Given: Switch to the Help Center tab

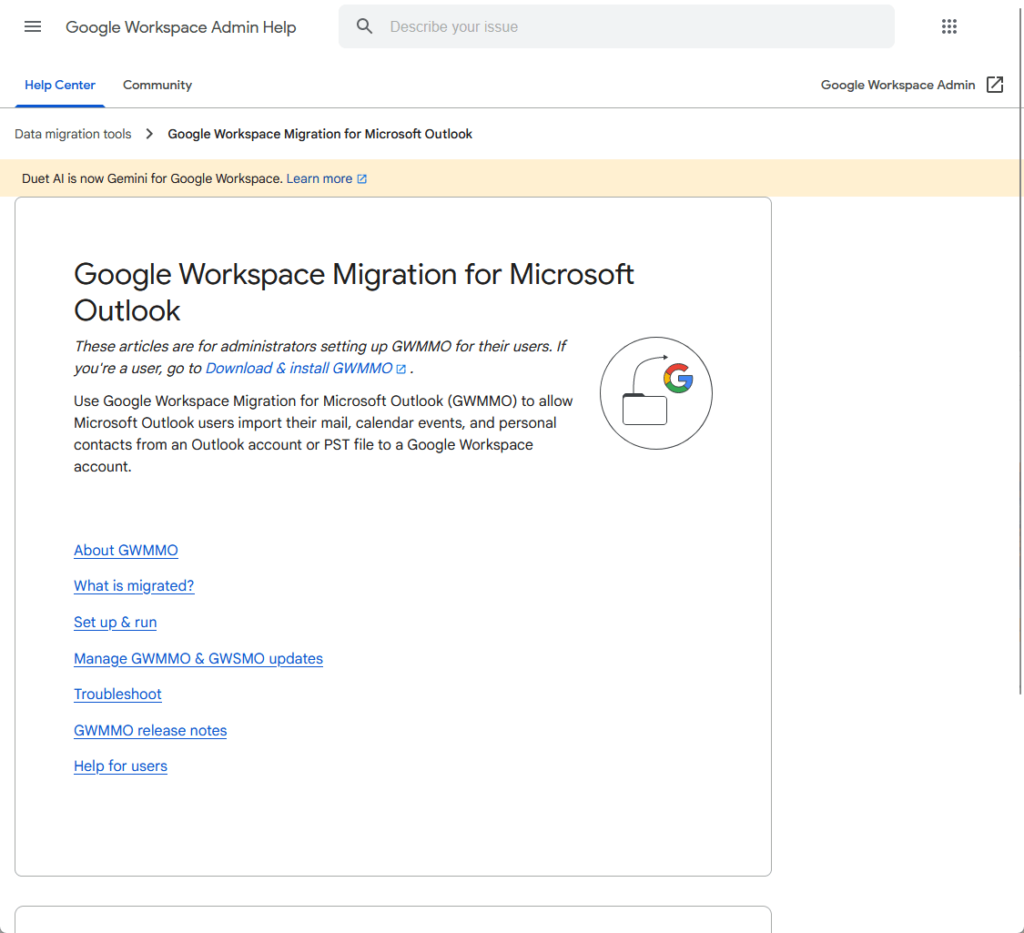Looking at the screenshot, I should pyautogui.click(x=60, y=85).
